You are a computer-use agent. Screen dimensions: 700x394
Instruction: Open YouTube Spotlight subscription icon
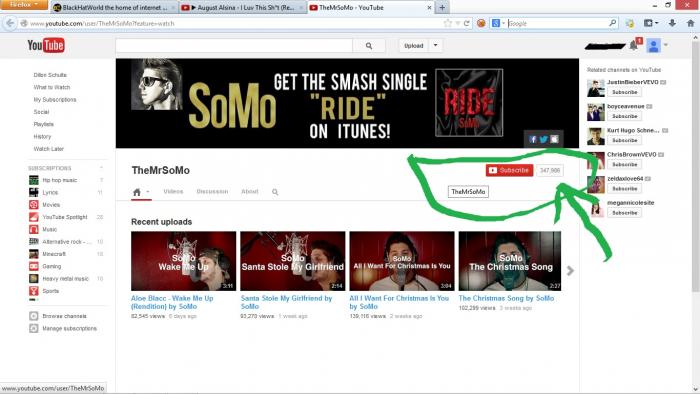pos(33,217)
